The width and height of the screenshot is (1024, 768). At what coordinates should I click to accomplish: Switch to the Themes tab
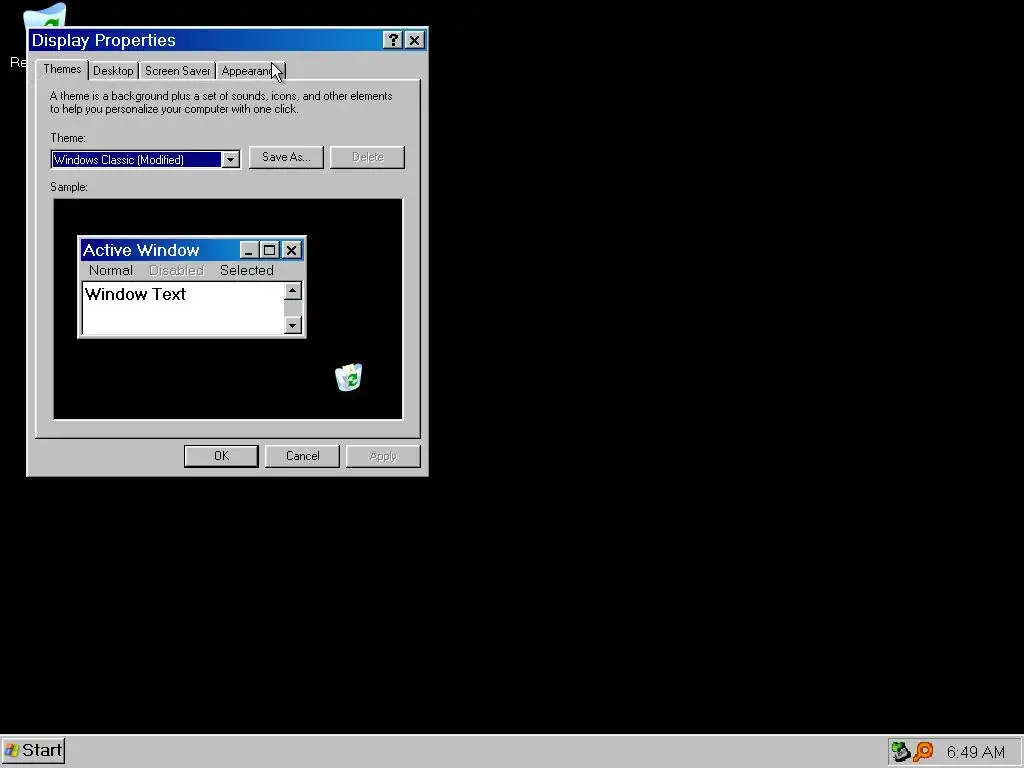click(62, 69)
